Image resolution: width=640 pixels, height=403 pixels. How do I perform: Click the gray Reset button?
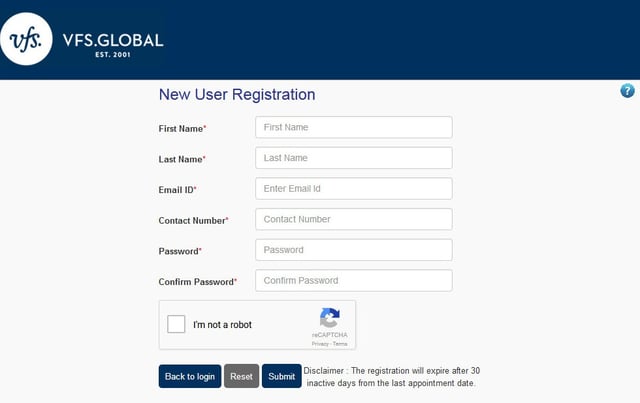[241, 376]
